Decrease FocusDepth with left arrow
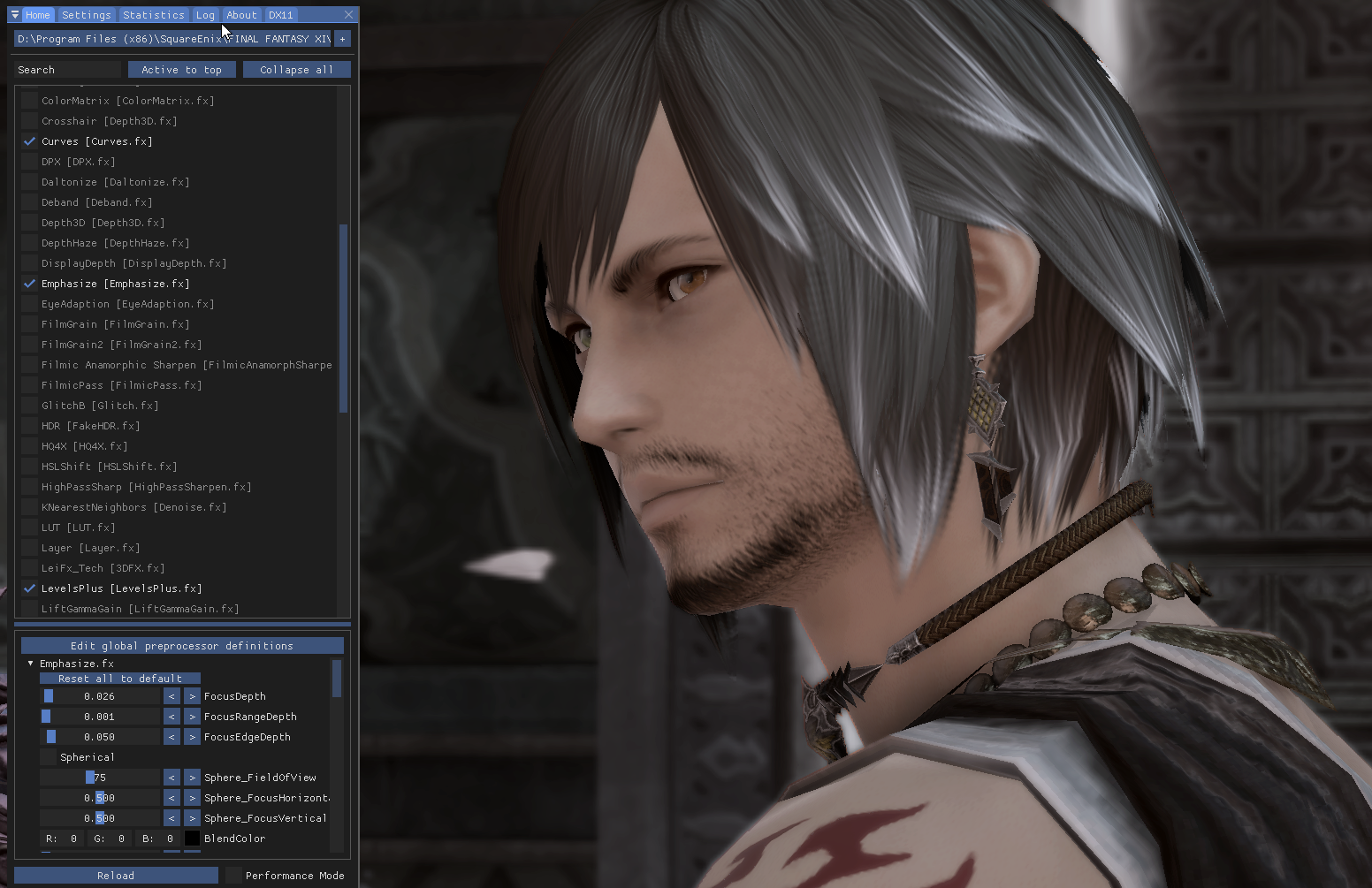This screenshot has height=888, width=1372. click(171, 696)
